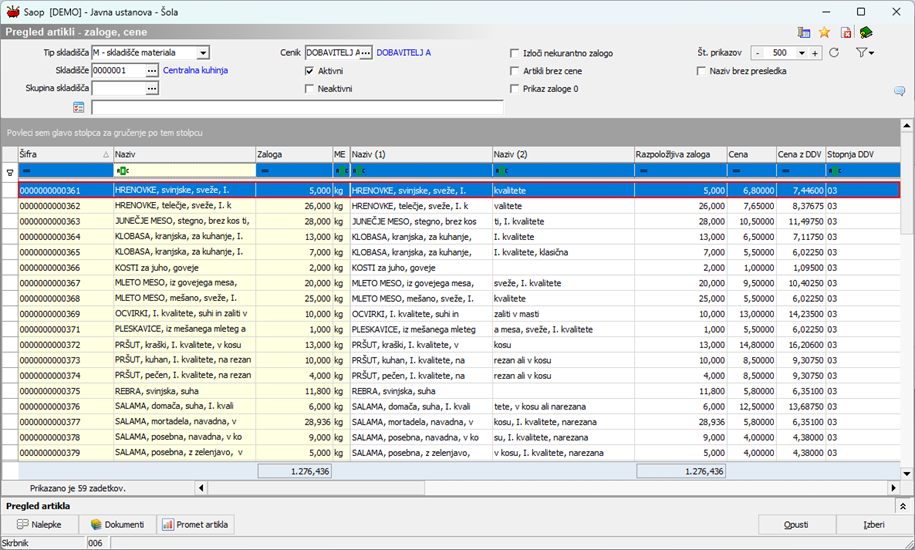The height and width of the screenshot is (550, 915).
Task: Select row 0000000000372 PRŠUT, kraški
Action: tap(459, 345)
